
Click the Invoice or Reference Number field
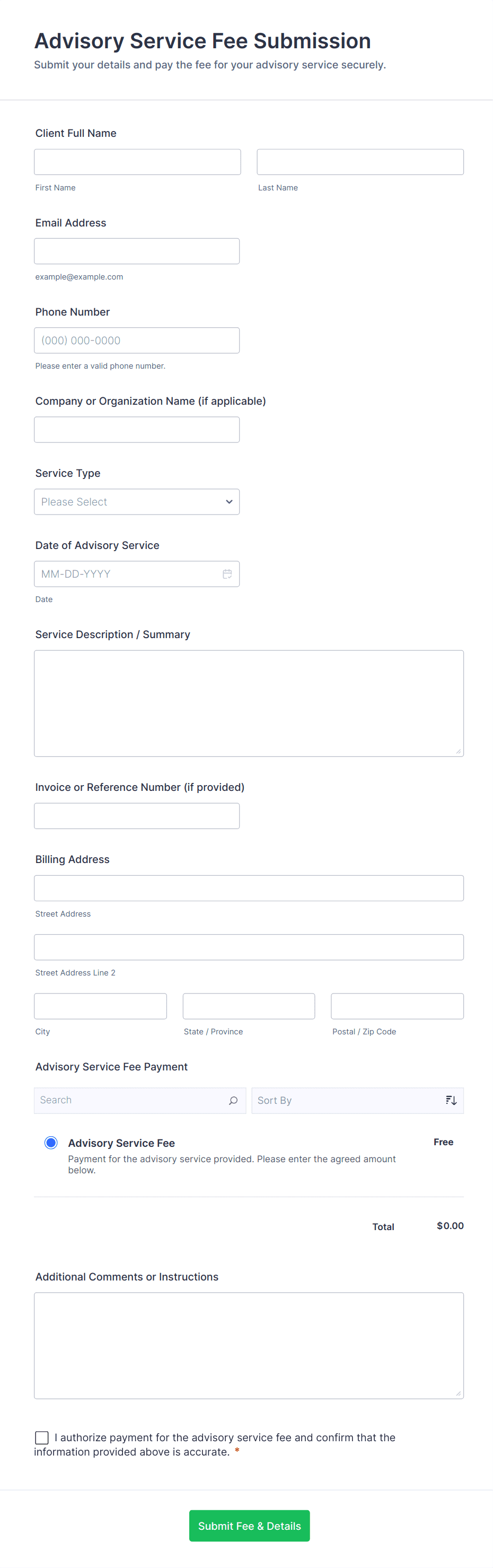point(137,816)
